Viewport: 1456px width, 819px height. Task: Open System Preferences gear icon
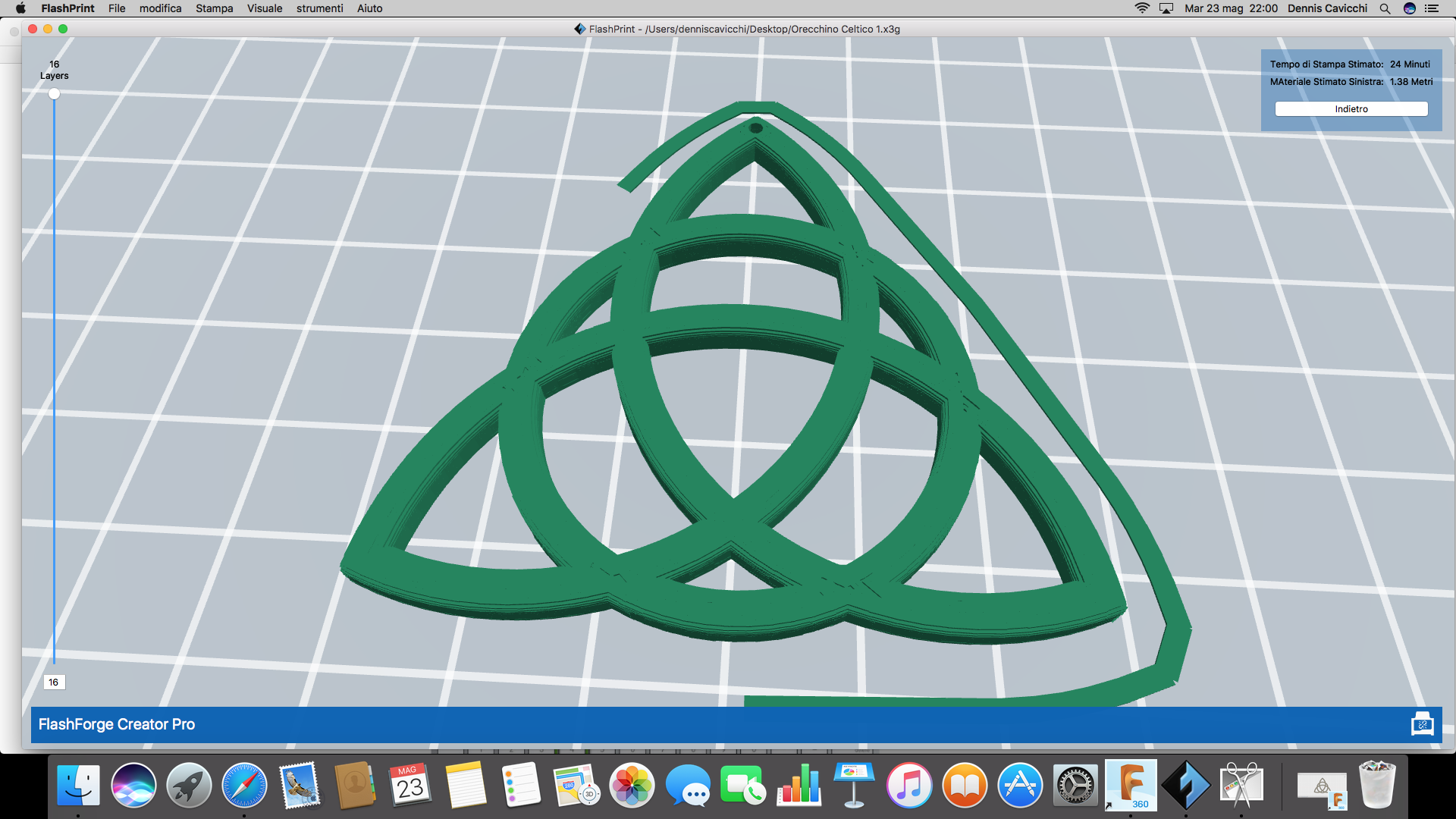(x=1075, y=786)
